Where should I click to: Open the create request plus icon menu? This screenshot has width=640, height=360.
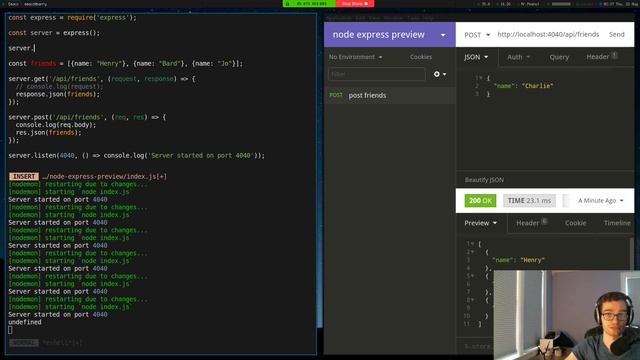point(440,74)
